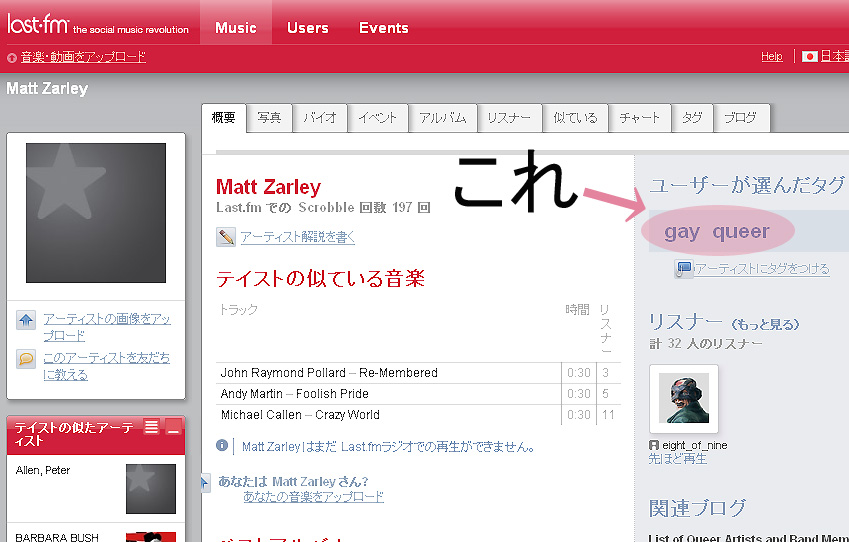The image size is (849, 542).
Task: Click the user icon beside eight_of_nine
Action: pyautogui.click(x=654, y=445)
